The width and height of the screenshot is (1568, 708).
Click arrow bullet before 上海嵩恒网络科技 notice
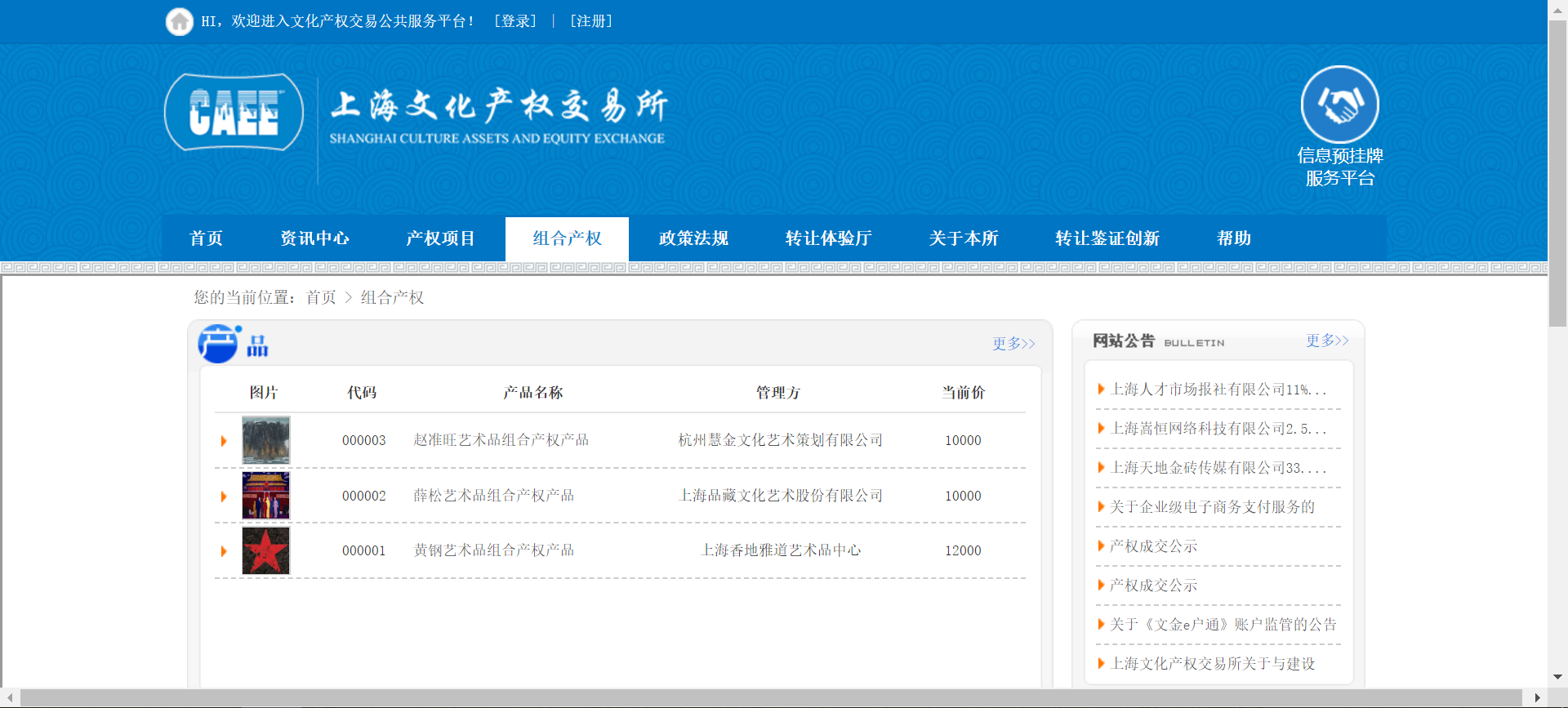coord(1101,429)
